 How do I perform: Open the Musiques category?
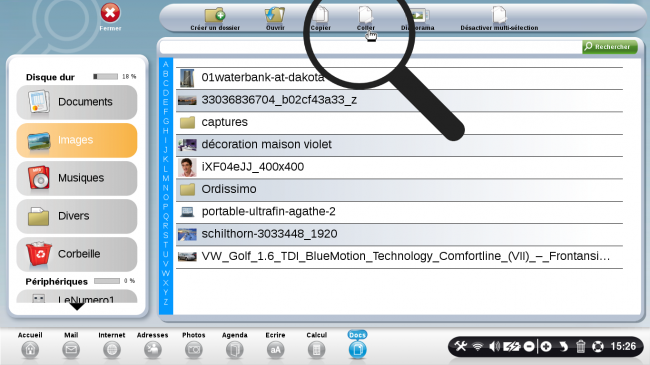pos(77,178)
